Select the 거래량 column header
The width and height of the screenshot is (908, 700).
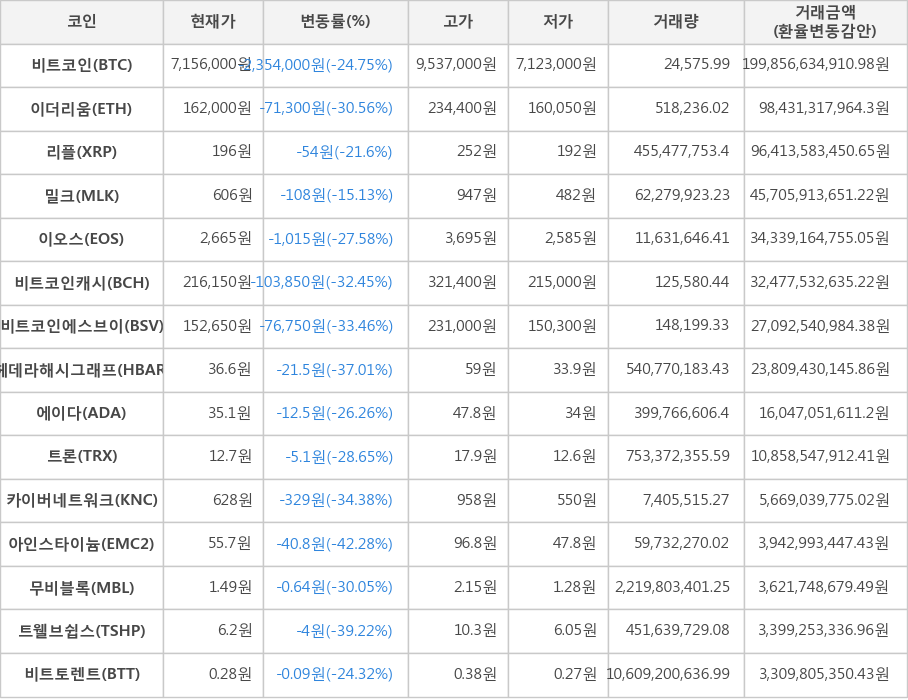(676, 22)
